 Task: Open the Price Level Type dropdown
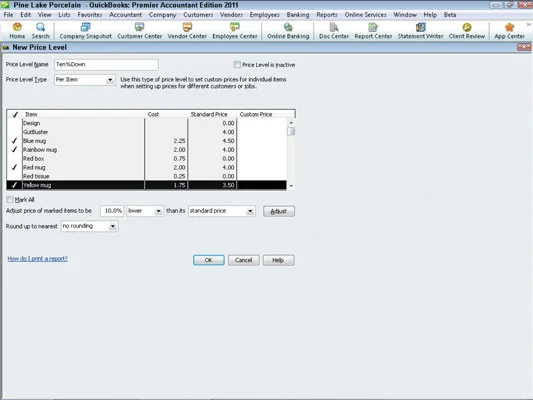click(x=110, y=80)
